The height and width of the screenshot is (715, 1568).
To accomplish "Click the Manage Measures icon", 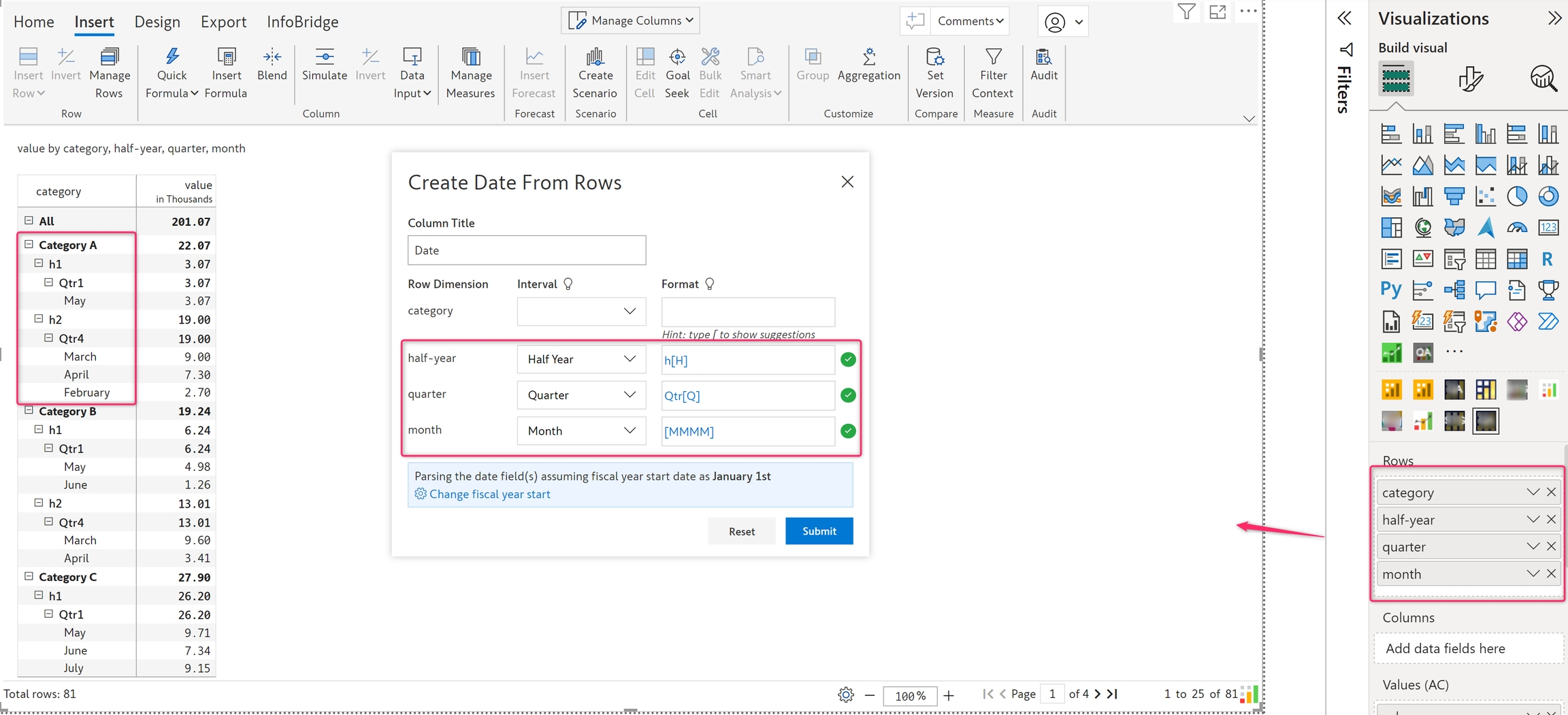I will (470, 57).
